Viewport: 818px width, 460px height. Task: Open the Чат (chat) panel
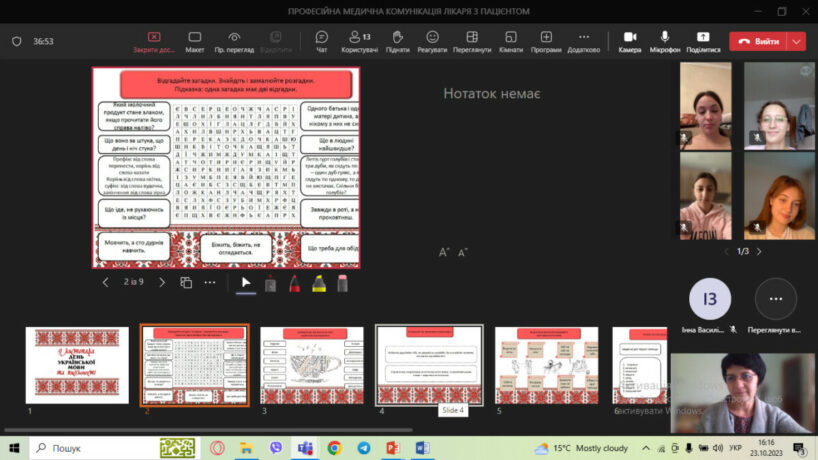pyautogui.click(x=321, y=41)
